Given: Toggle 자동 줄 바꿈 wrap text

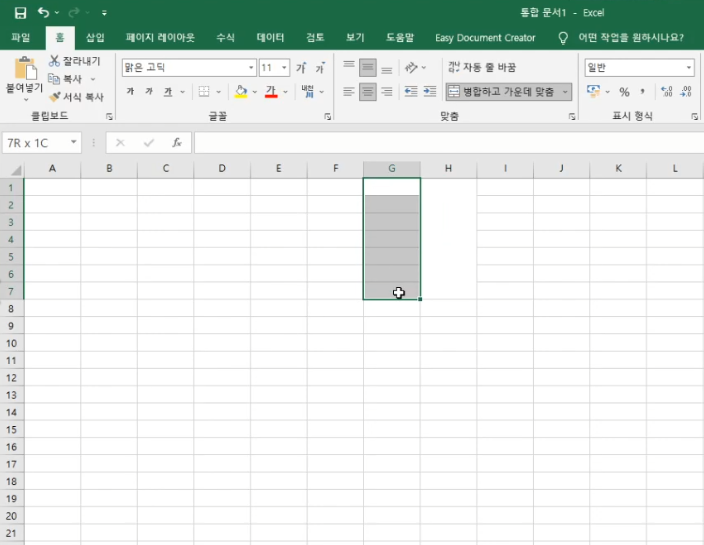Looking at the screenshot, I should (482, 67).
